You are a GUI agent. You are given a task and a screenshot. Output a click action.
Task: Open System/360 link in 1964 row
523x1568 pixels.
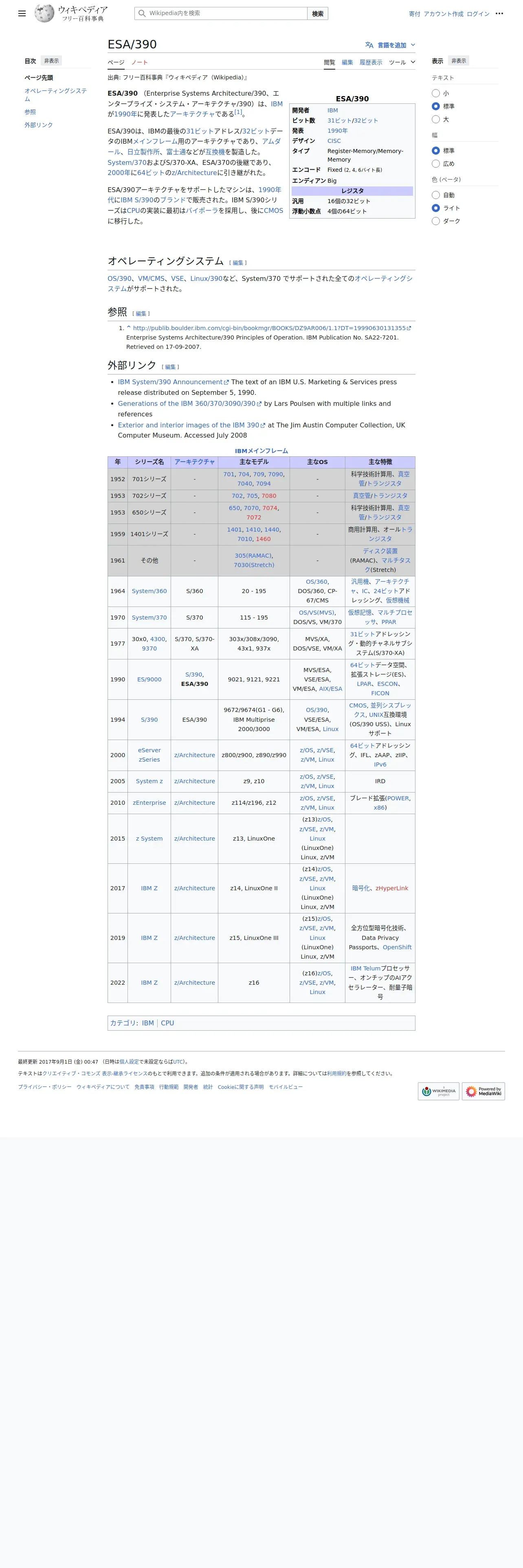(x=149, y=591)
